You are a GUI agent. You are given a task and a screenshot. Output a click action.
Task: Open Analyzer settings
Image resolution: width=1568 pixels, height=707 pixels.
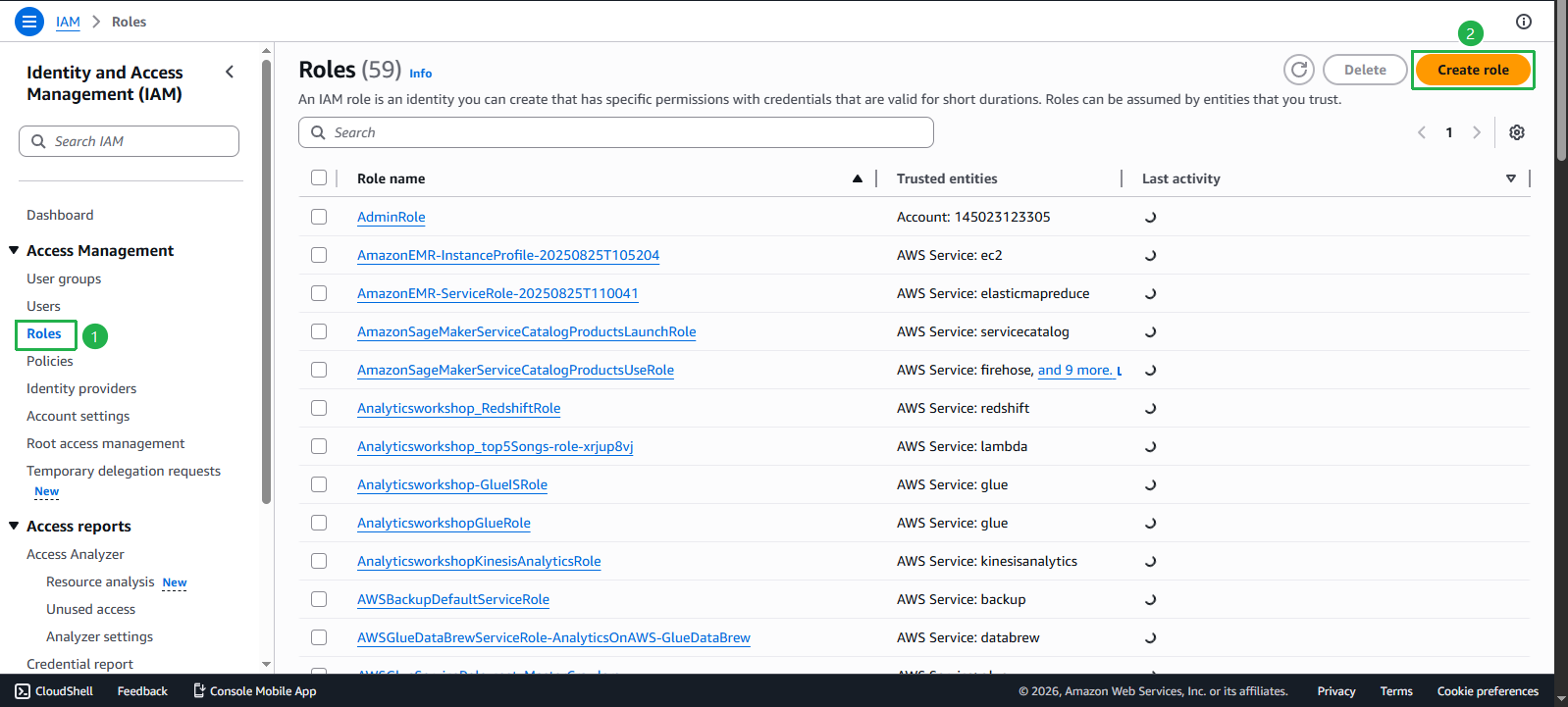click(x=100, y=636)
